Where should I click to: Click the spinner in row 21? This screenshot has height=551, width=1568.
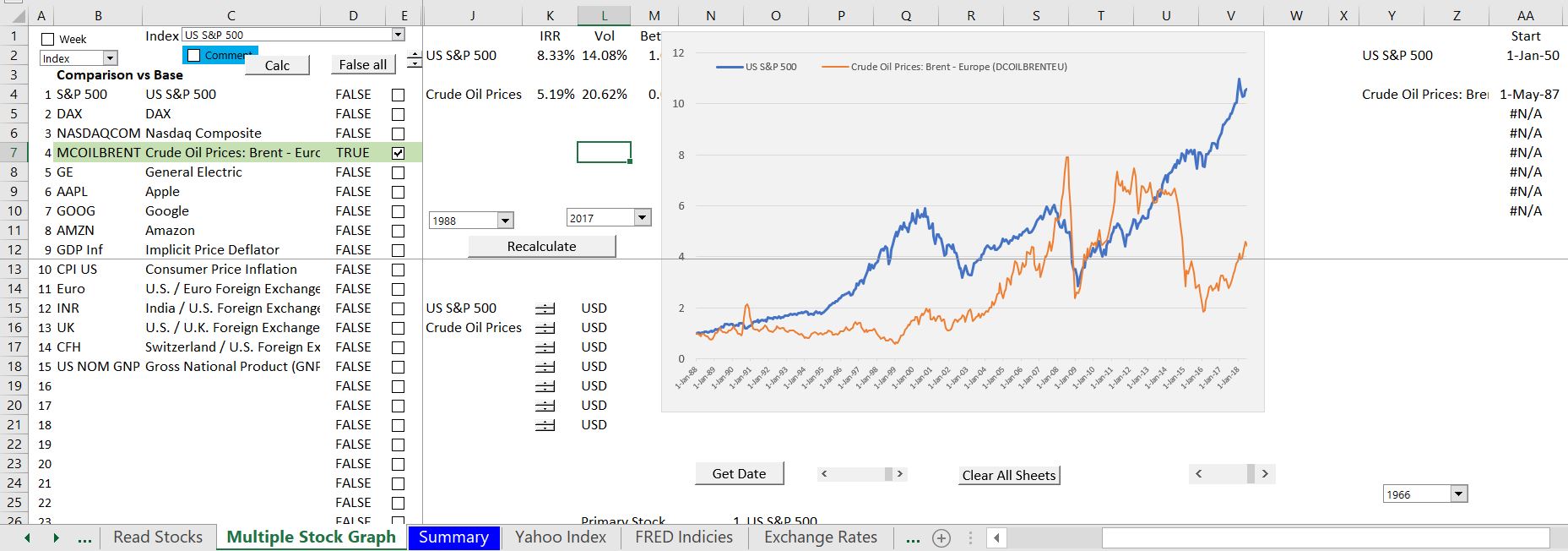coord(545,425)
